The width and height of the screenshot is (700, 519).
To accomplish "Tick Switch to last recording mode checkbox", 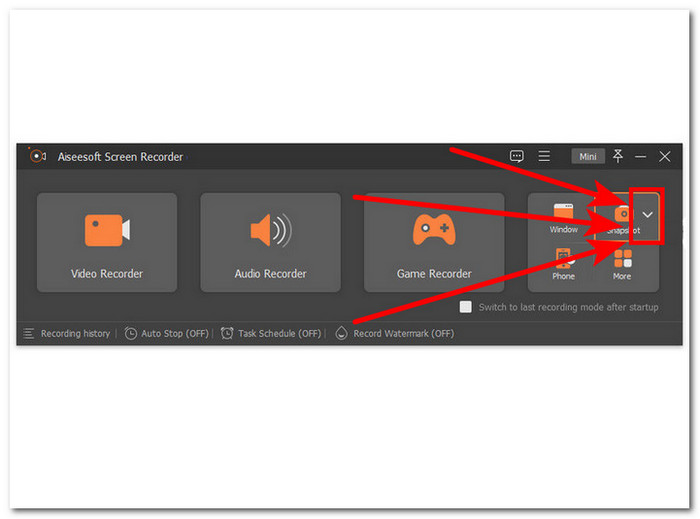I will pos(466,307).
